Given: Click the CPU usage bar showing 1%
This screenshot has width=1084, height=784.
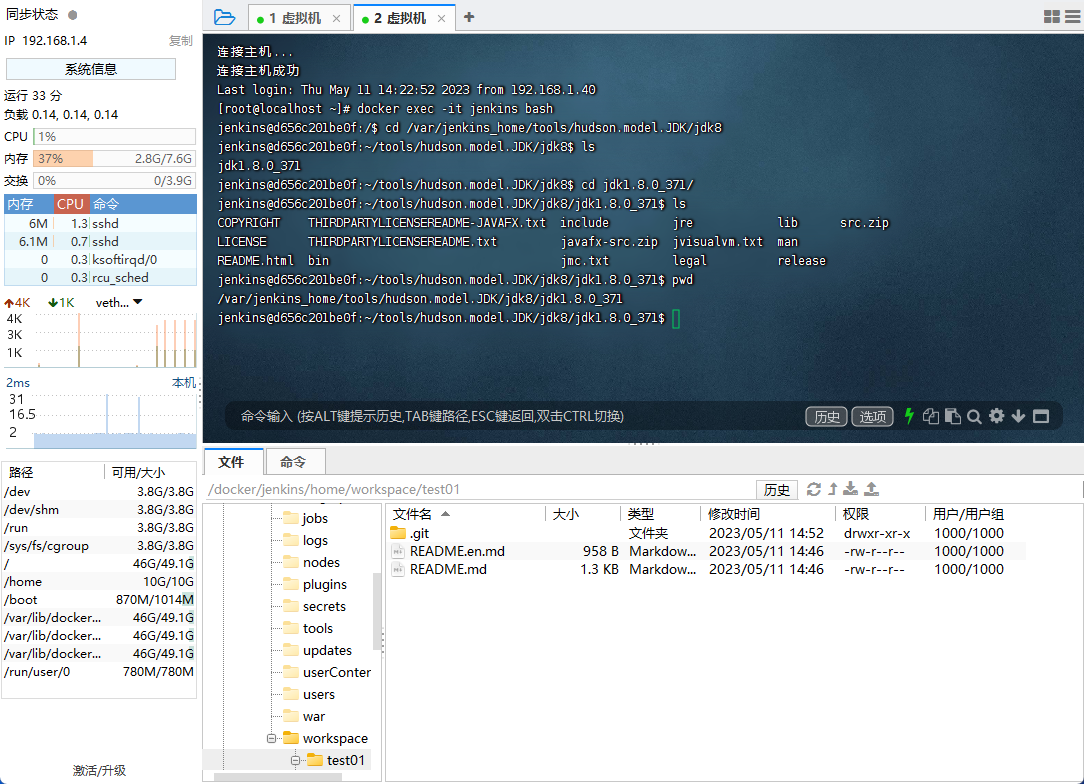Looking at the screenshot, I should coord(115,136).
